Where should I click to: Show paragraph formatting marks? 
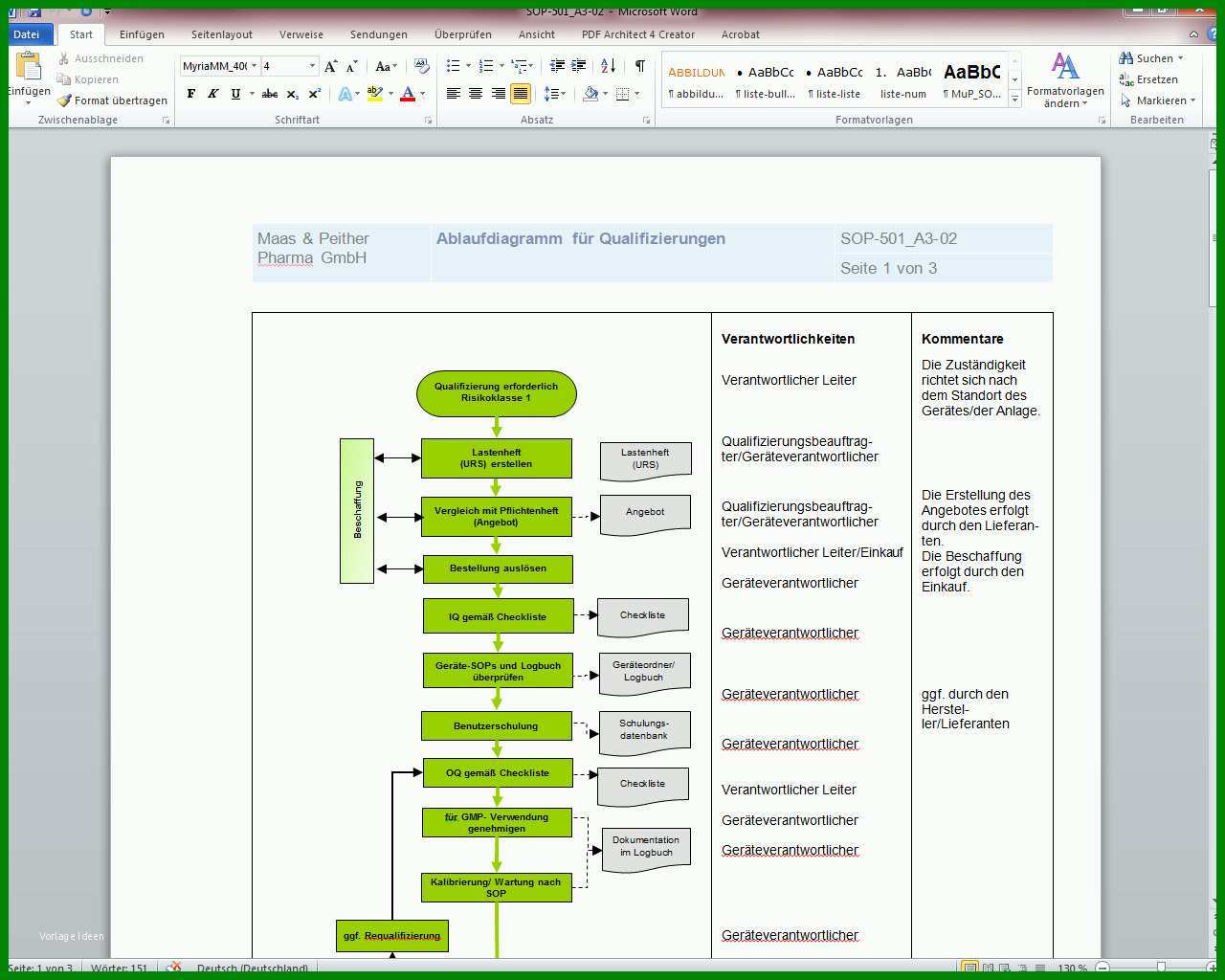pyautogui.click(x=640, y=66)
